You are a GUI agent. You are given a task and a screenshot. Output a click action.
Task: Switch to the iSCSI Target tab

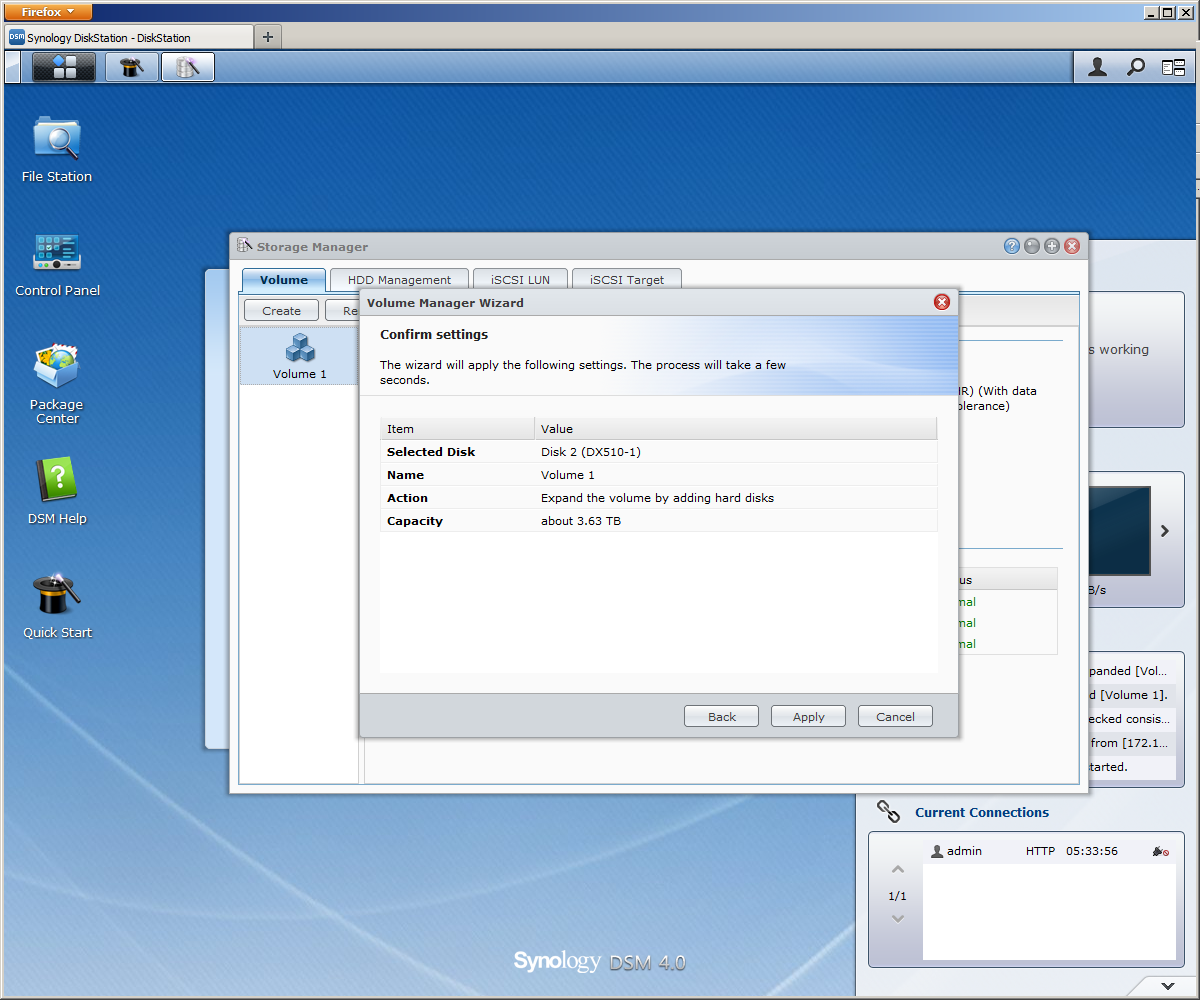626,280
